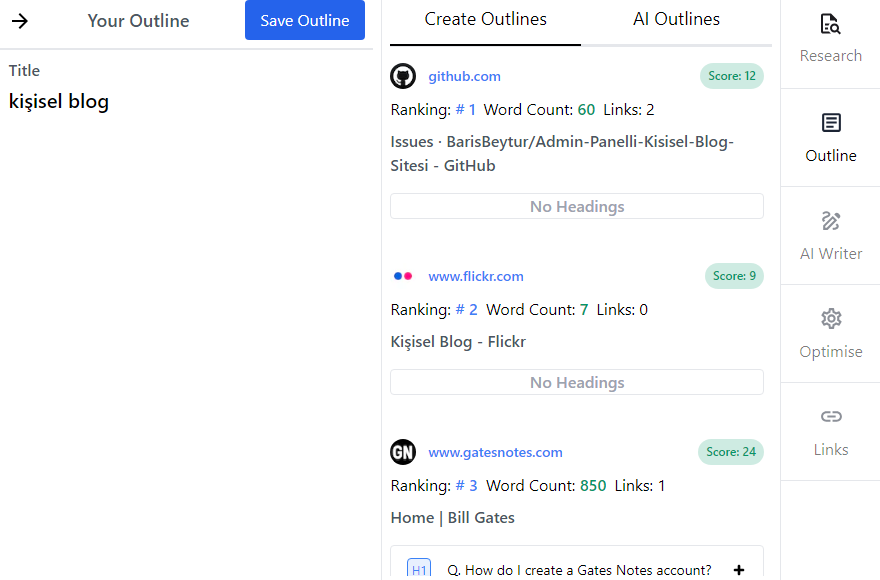880x580 pixels.
Task: Open the AI Writer pencil icon
Action: pos(831,221)
